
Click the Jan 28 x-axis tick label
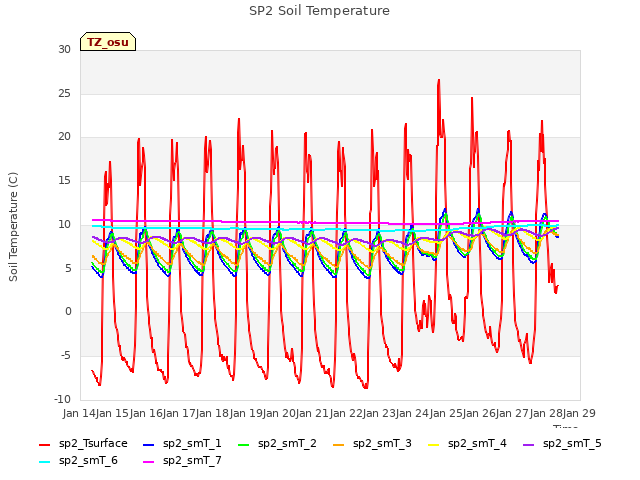[x=547, y=413]
